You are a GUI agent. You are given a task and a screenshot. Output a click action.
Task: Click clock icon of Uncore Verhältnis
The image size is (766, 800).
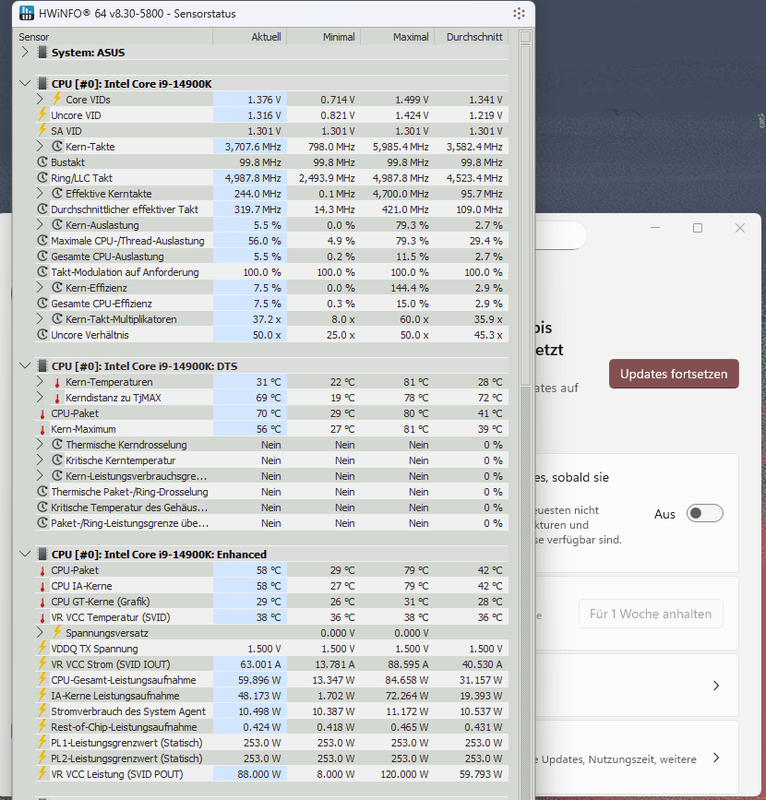[43, 335]
